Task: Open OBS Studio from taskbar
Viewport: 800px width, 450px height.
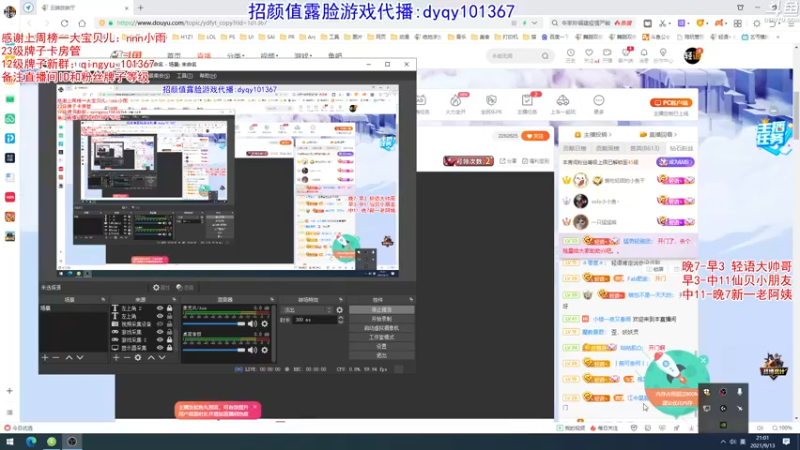Action: (x=72, y=442)
